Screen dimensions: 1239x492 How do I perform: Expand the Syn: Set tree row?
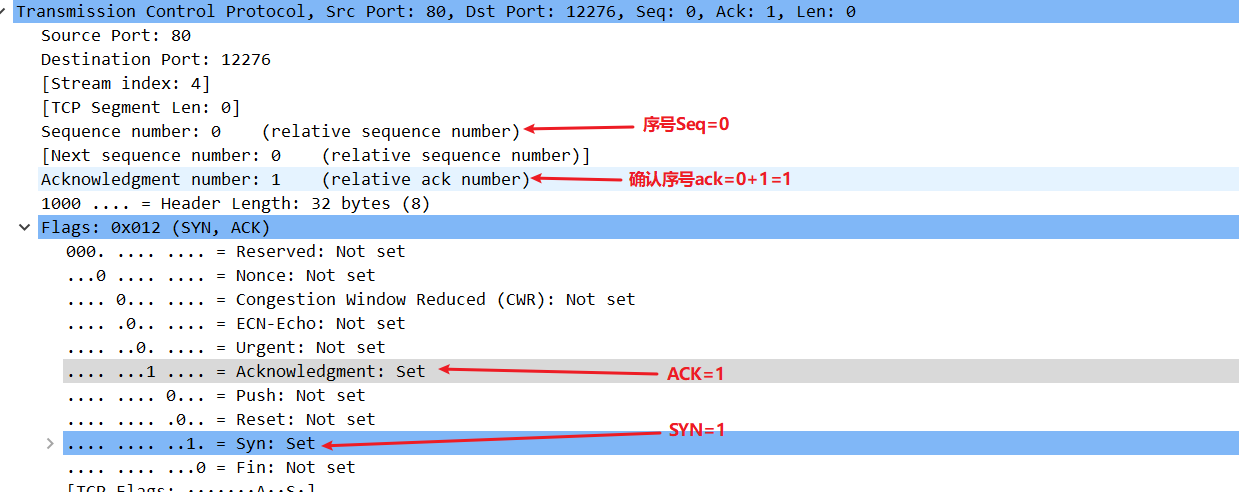(50, 444)
